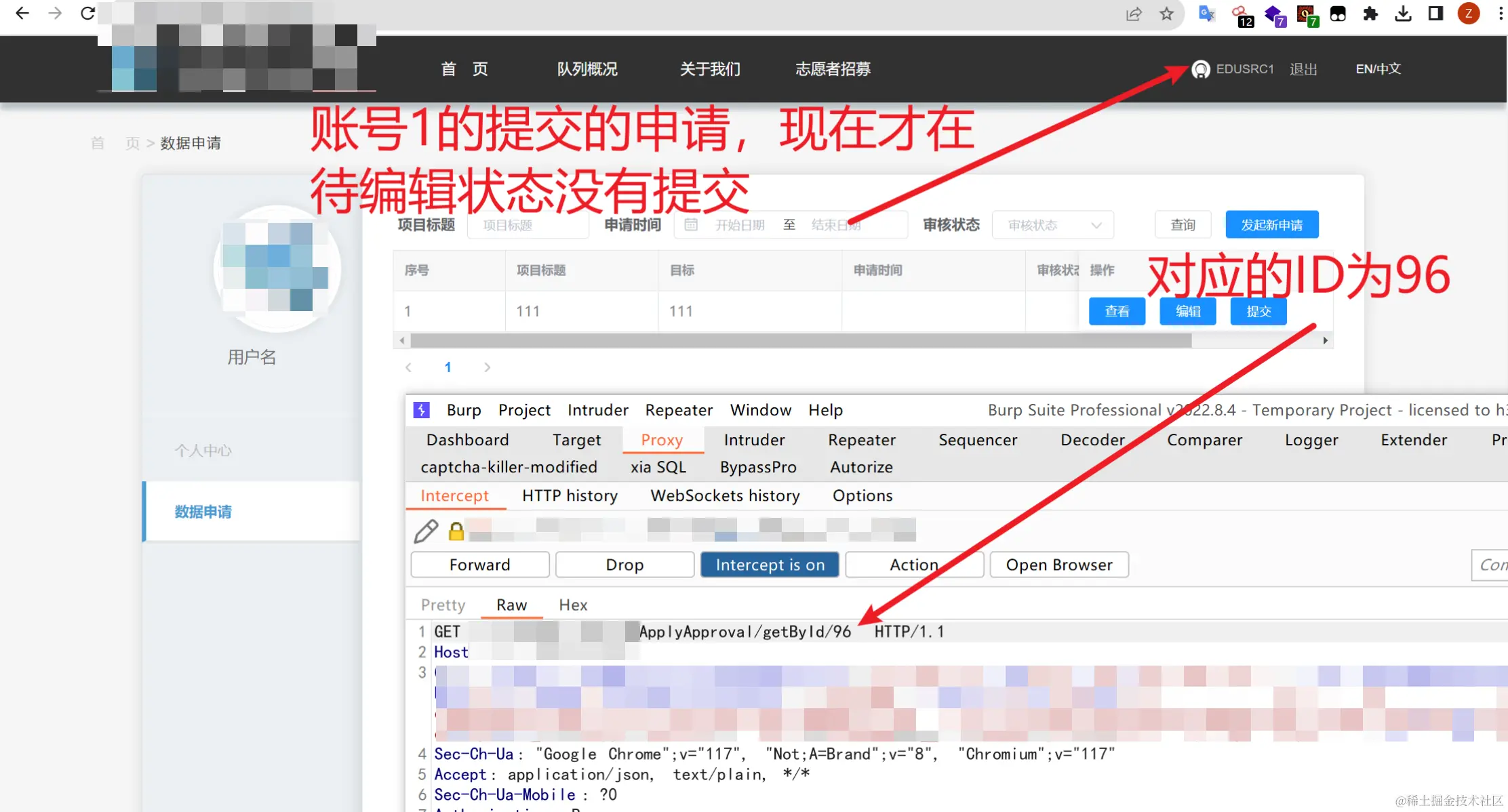Screen dimensions: 1508x812
Task: Click the 项目标题 input field
Action: pyautogui.click(x=528, y=225)
